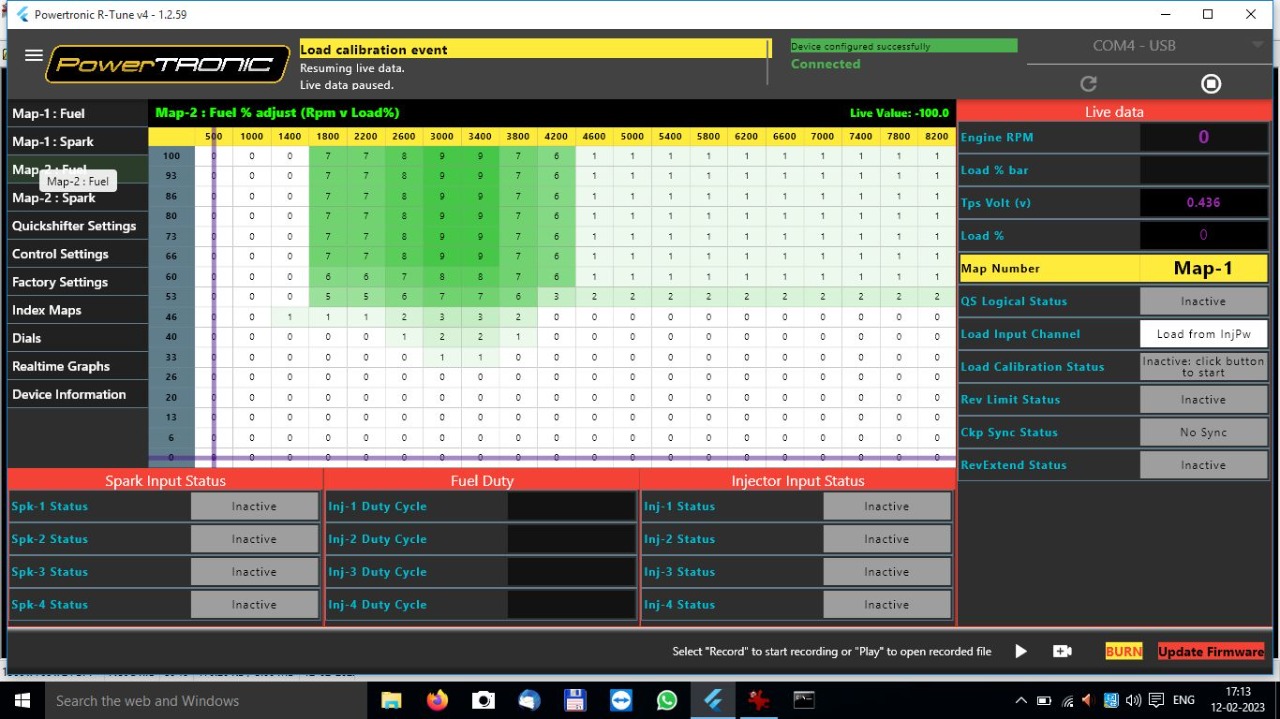The height and width of the screenshot is (719, 1280).
Task: Click the Play recorded file icon
Action: (x=1020, y=651)
